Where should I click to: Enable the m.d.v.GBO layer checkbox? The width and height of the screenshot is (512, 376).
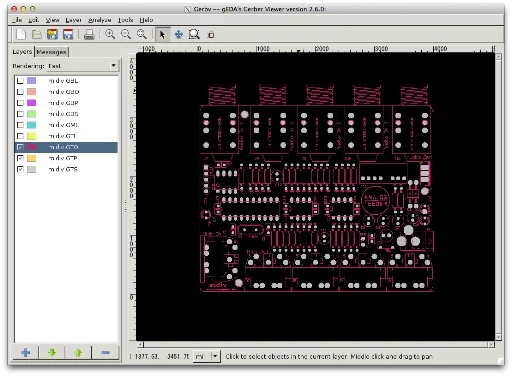pyautogui.click(x=20, y=92)
